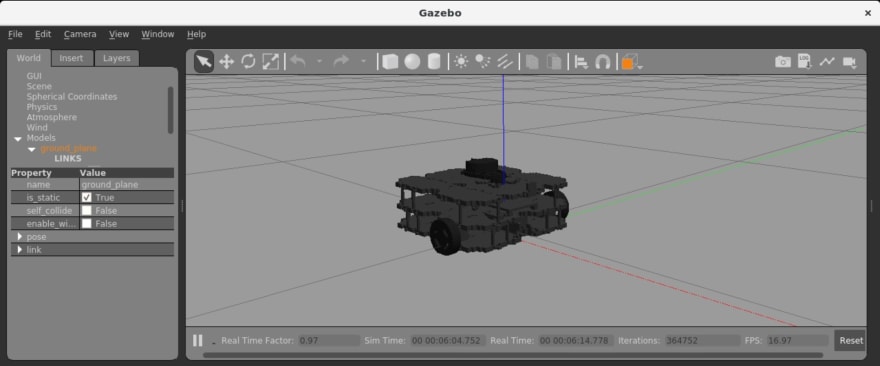Image resolution: width=880 pixels, height=366 pixels.
Task: Add a directional light
Action: point(505,61)
